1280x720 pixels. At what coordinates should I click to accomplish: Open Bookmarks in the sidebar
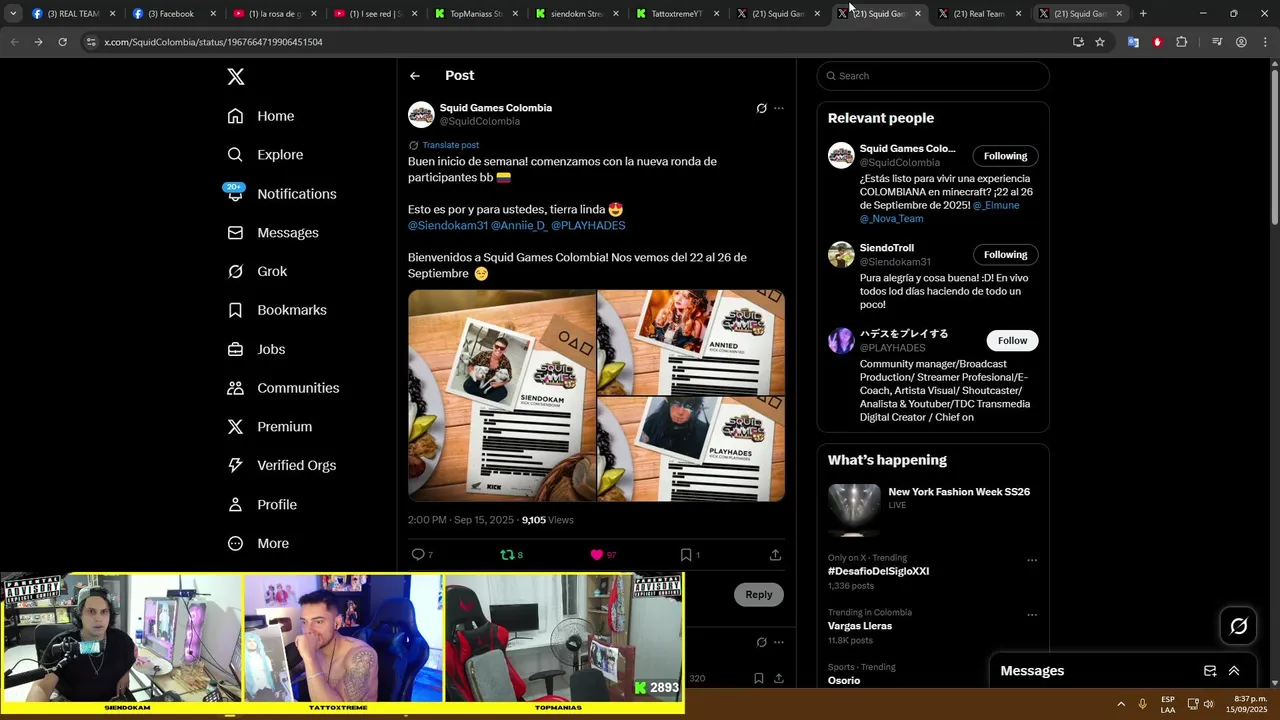(x=277, y=310)
